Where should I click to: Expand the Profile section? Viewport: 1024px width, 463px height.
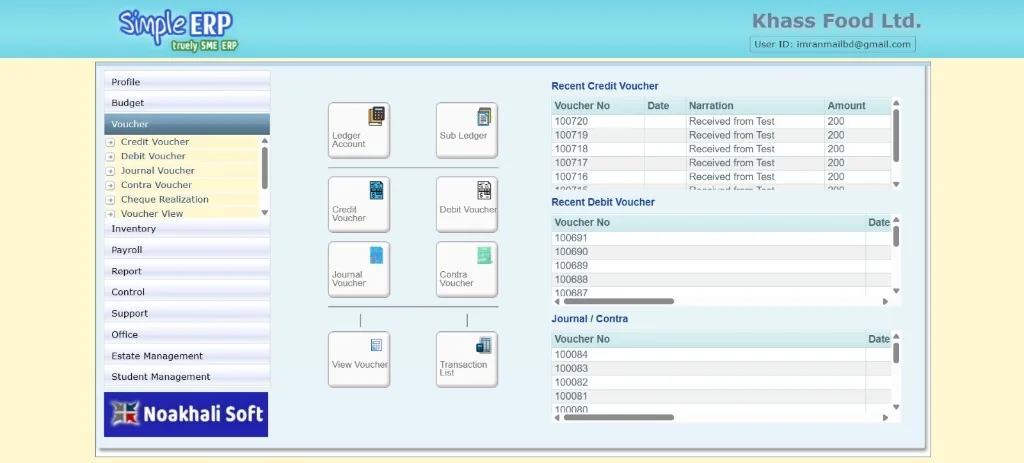187,82
